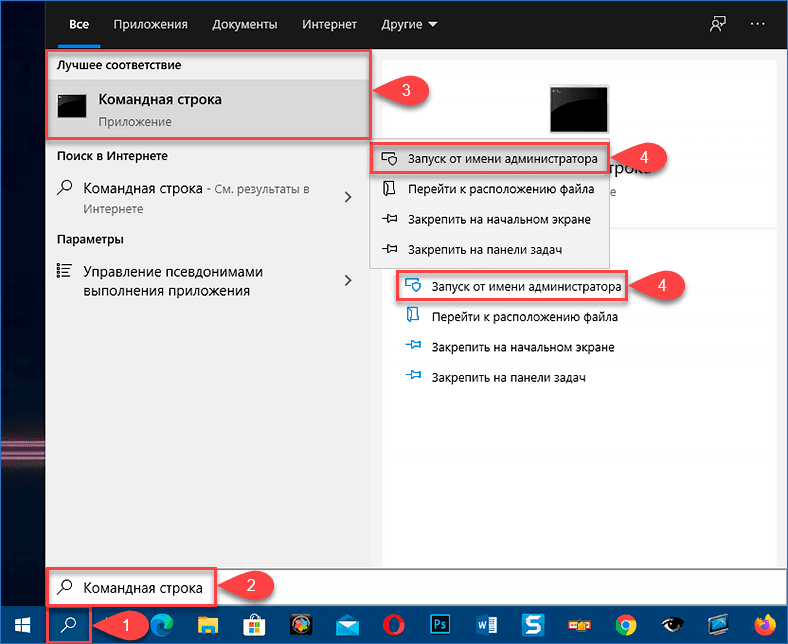Expand the 'Другие' dropdown tab
This screenshot has height=644, width=788.
pyautogui.click(x=409, y=24)
